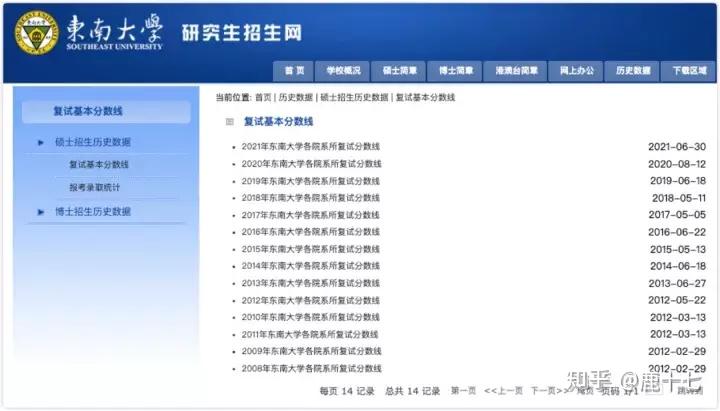Expand arrow beside 博士招生历史数据

click(x=41, y=212)
